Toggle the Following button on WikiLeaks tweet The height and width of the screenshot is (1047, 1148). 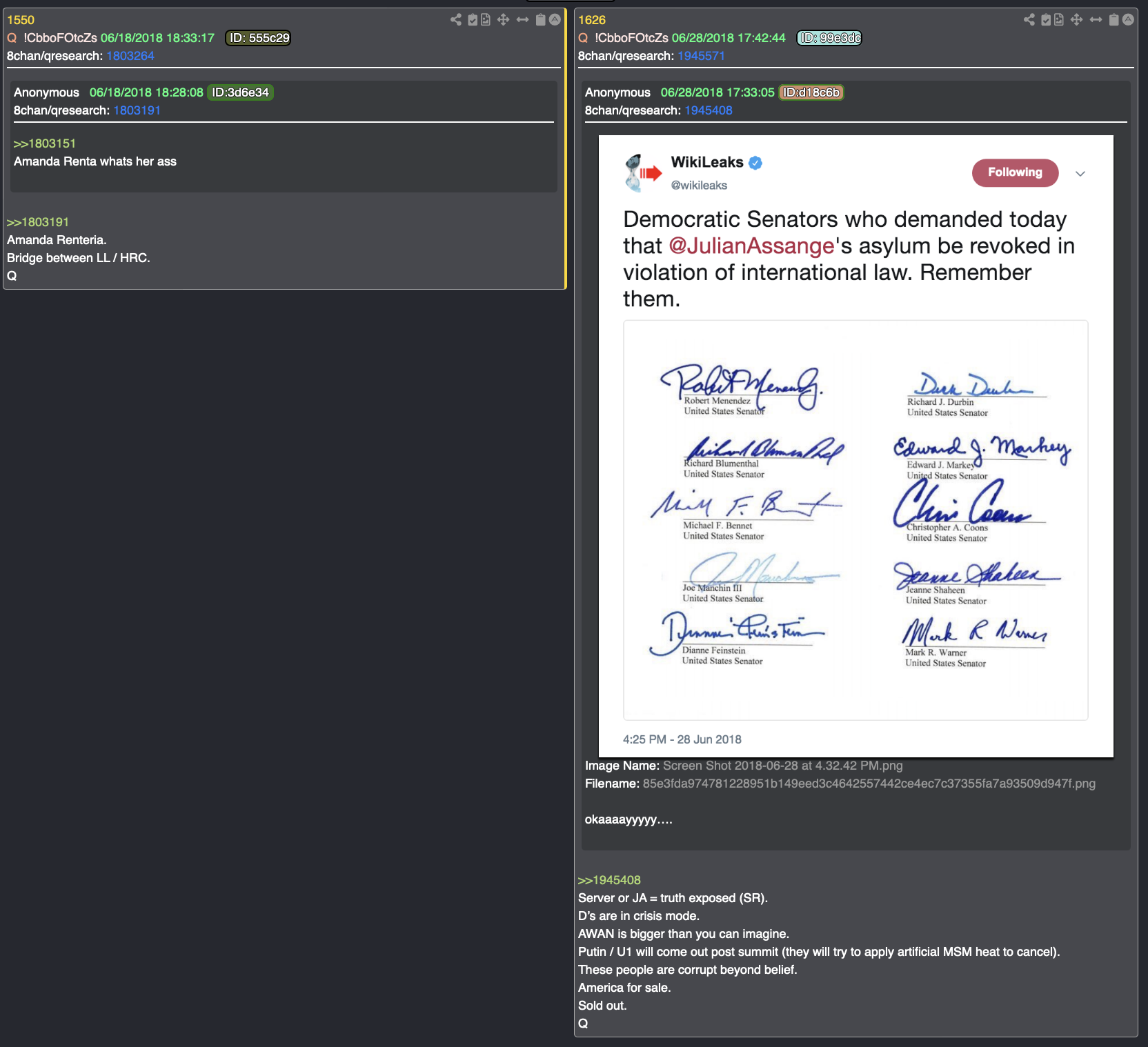pos(1015,172)
